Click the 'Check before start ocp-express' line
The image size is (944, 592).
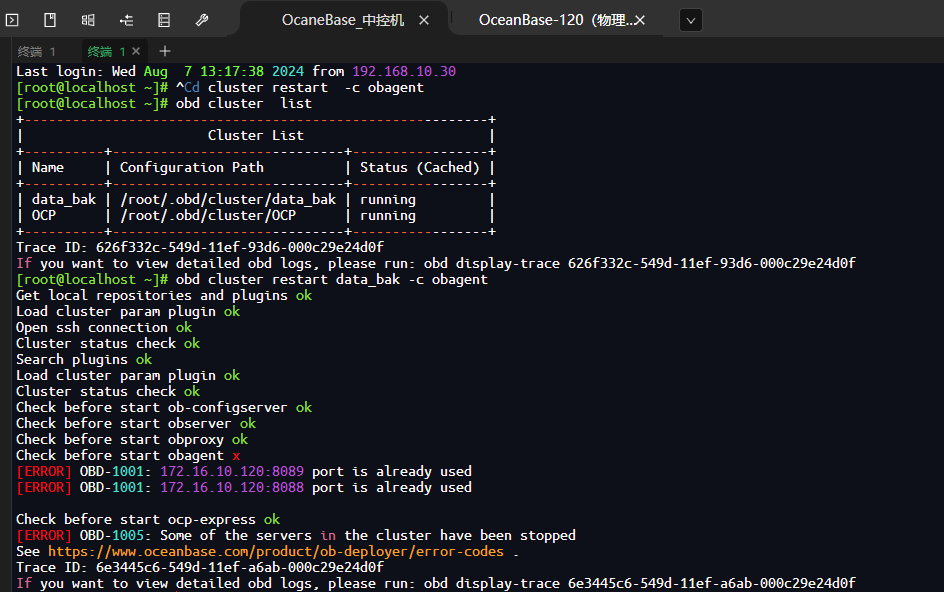pyautogui.click(x=148, y=520)
